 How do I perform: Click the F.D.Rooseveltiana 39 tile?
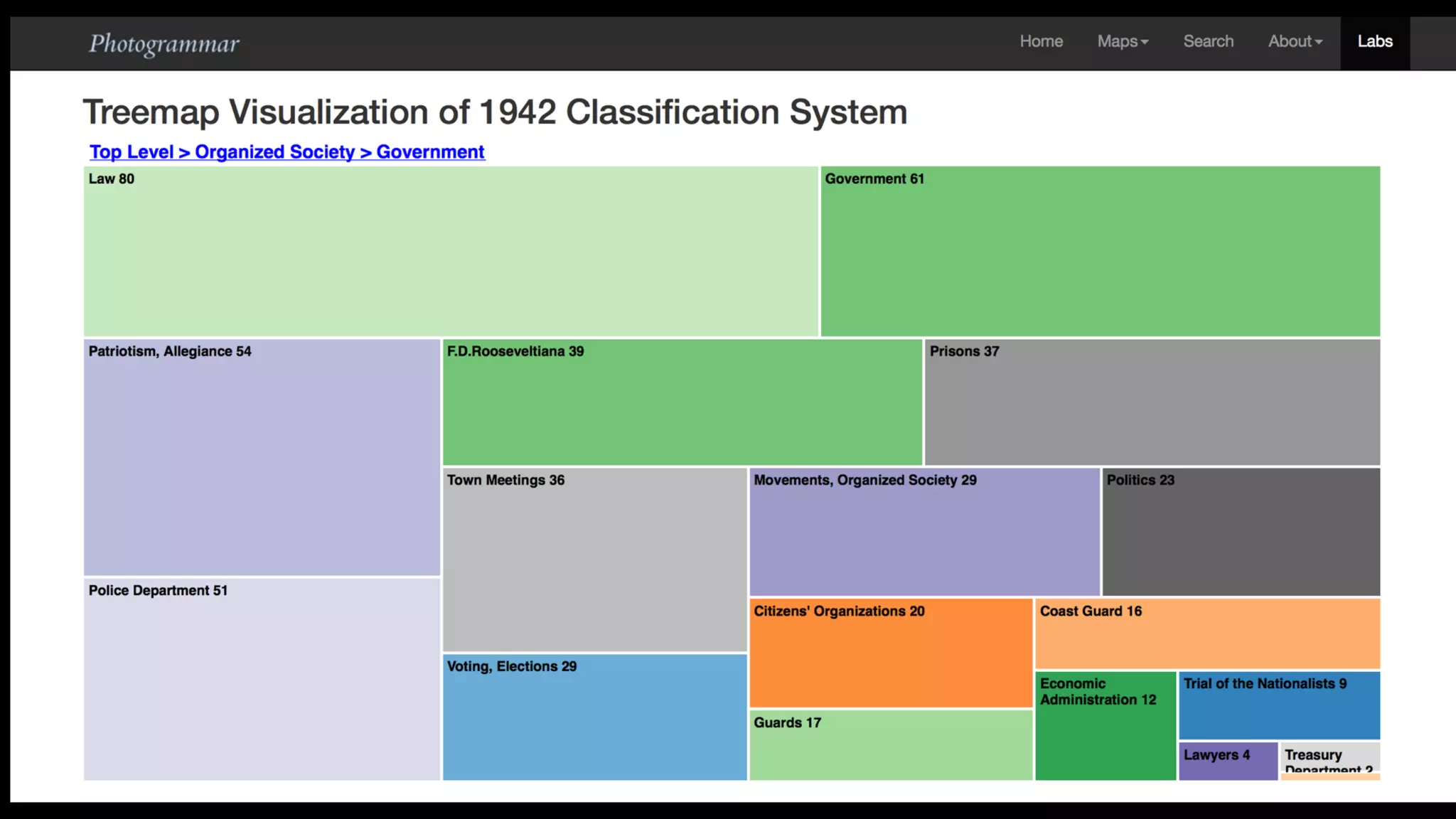682,402
